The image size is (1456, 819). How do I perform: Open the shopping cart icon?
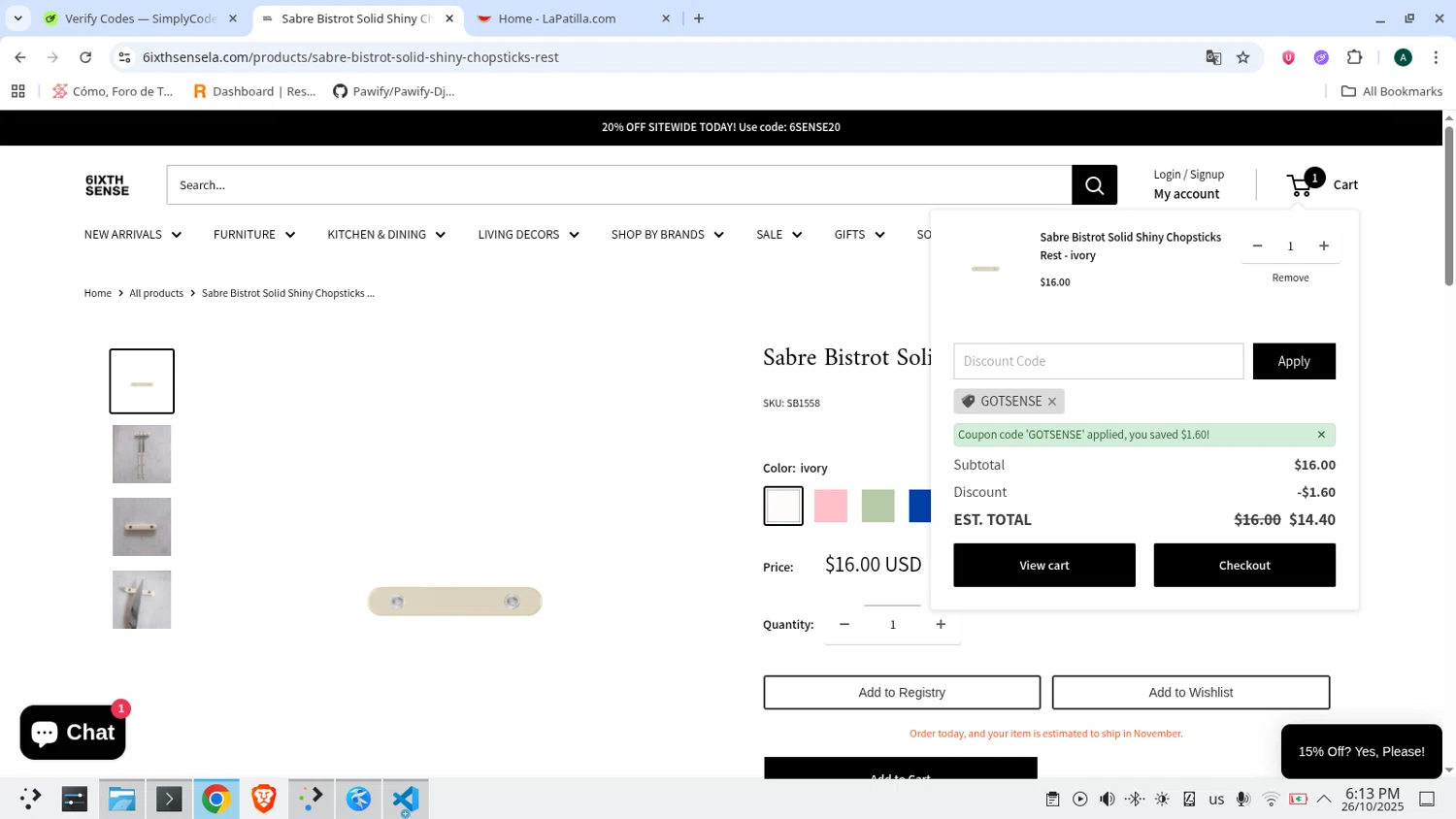[1301, 184]
